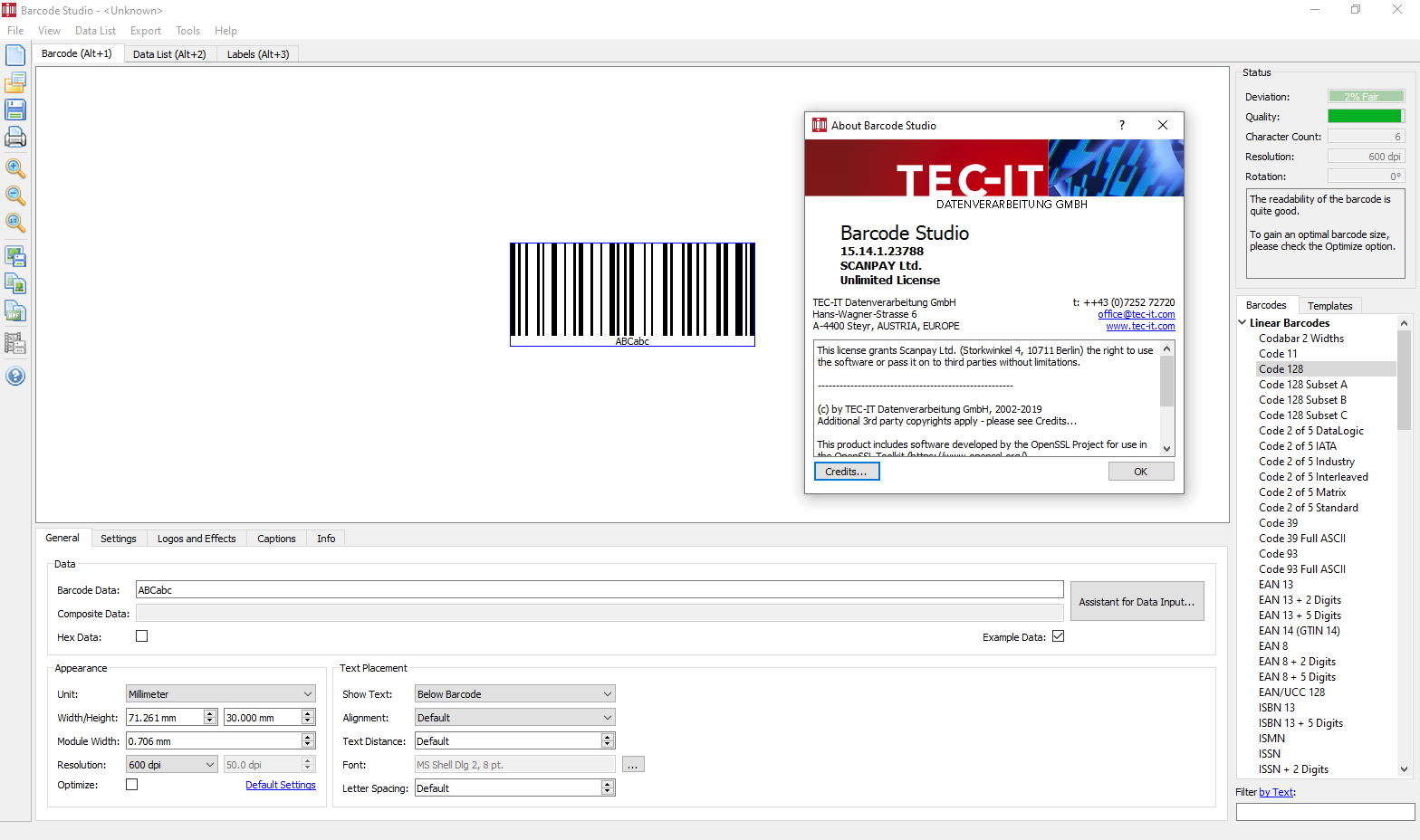Create a new barcode document
Viewport: 1420px width, 840px height.
[x=15, y=55]
